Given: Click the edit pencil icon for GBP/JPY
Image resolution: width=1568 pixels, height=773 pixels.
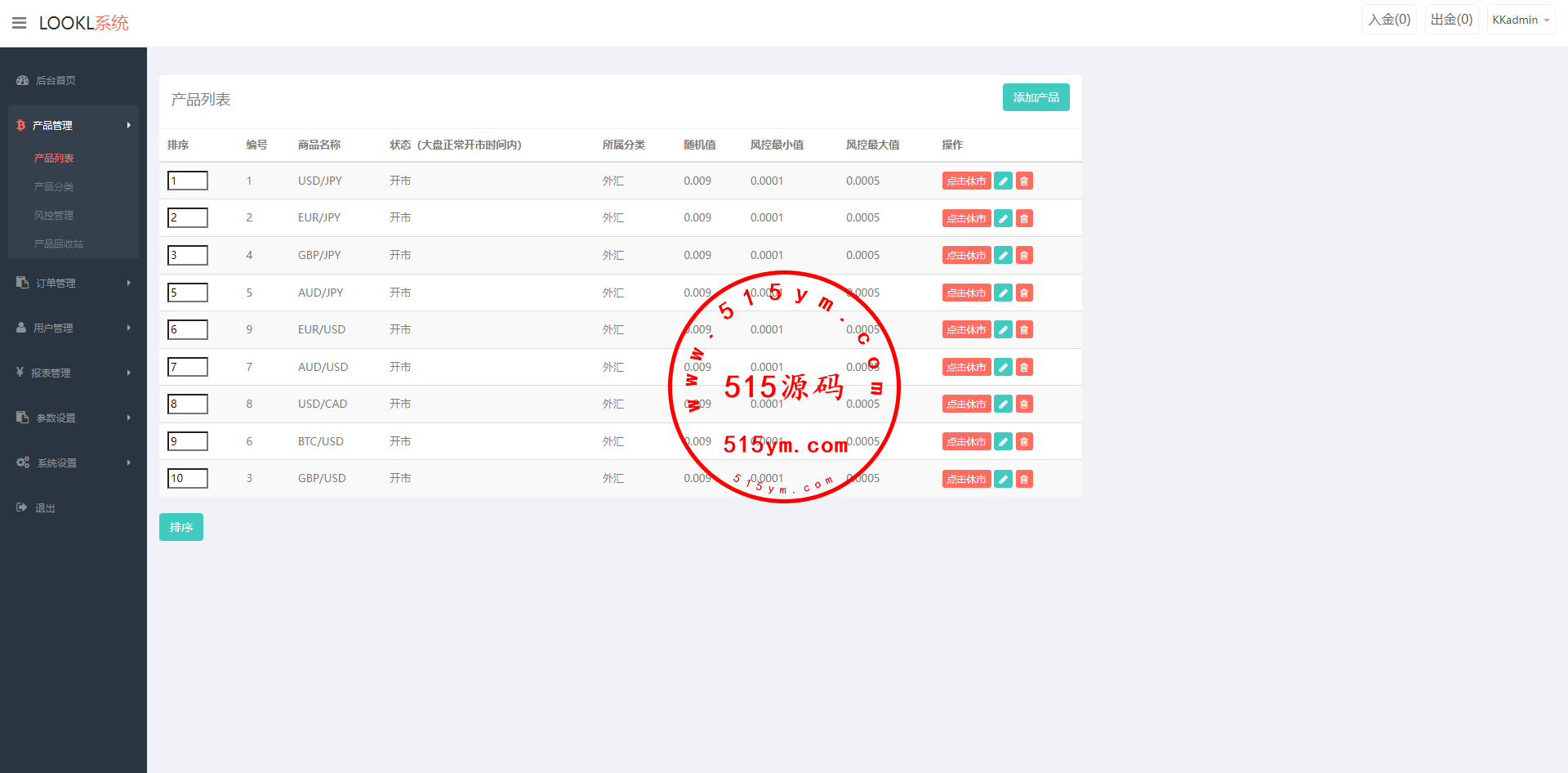Looking at the screenshot, I should tap(1003, 256).
